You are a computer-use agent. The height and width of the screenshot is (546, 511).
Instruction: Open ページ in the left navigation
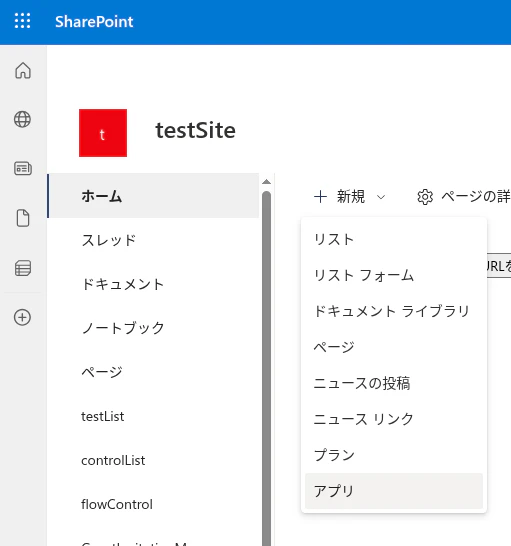[102, 372]
